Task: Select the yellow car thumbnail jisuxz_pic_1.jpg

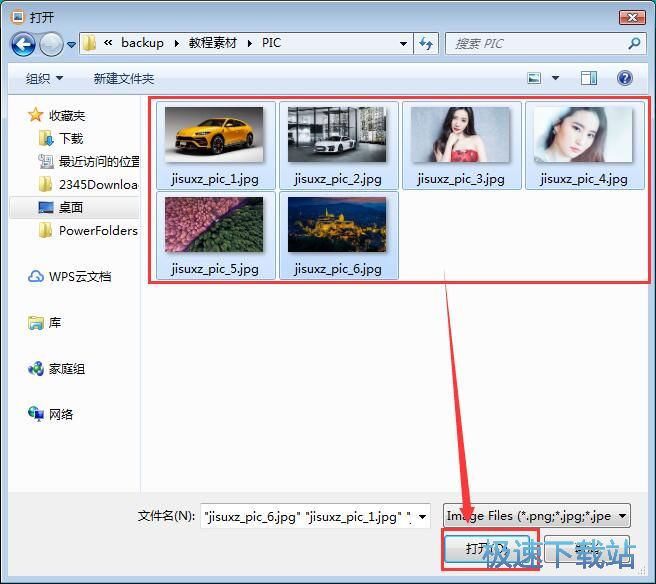Action: click(x=214, y=134)
